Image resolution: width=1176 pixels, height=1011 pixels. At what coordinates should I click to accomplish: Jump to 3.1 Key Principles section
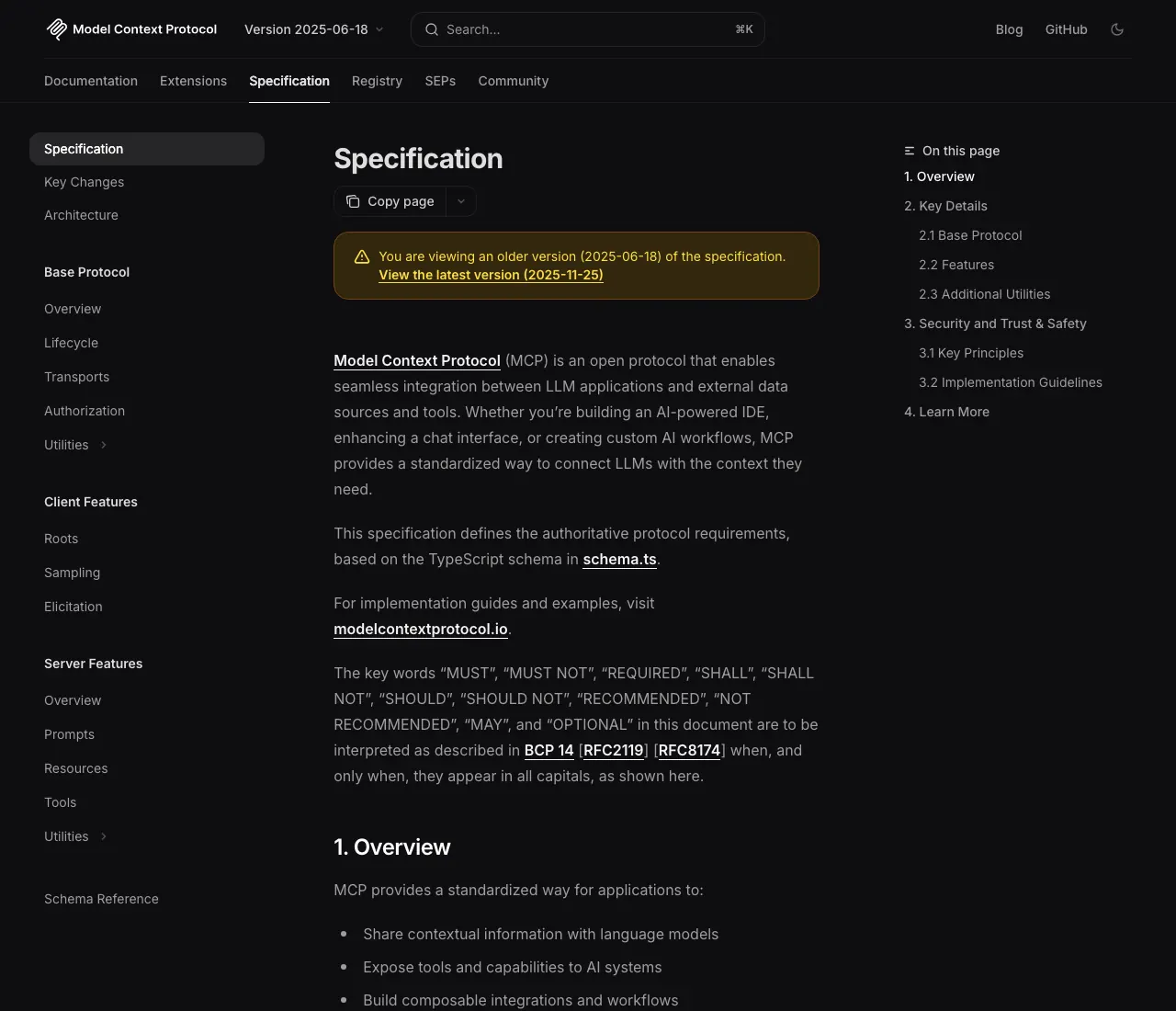[971, 353]
